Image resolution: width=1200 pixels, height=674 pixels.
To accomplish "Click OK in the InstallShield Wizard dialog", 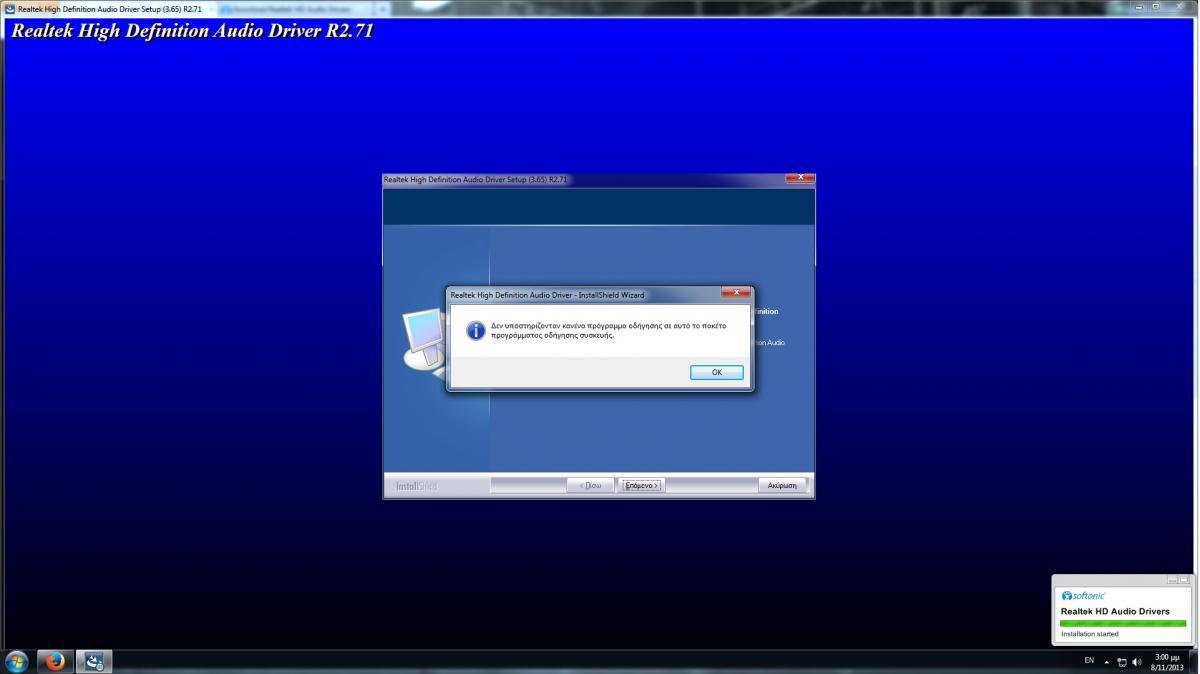I will coord(716,372).
